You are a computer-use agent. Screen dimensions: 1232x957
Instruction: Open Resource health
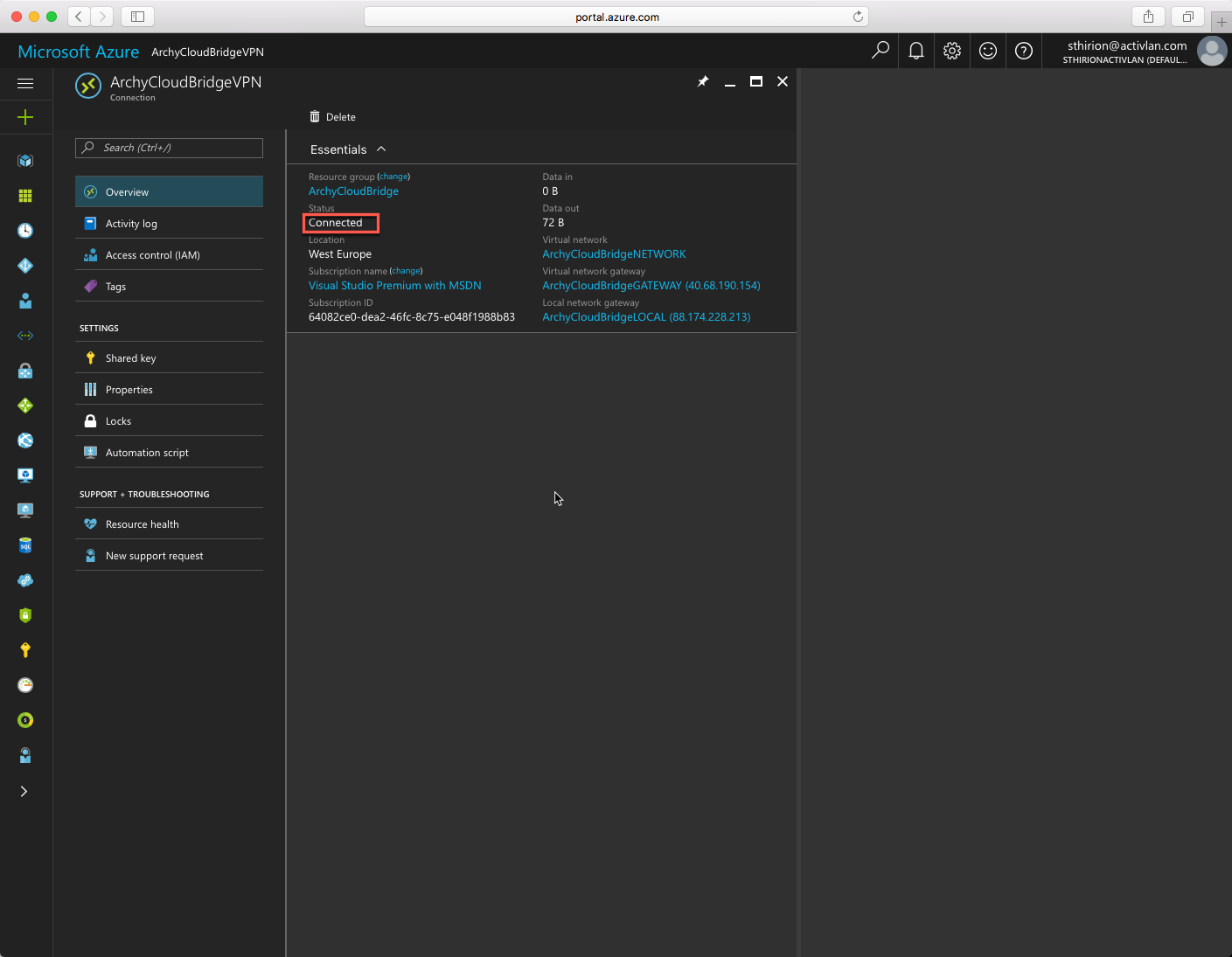point(170,524)
